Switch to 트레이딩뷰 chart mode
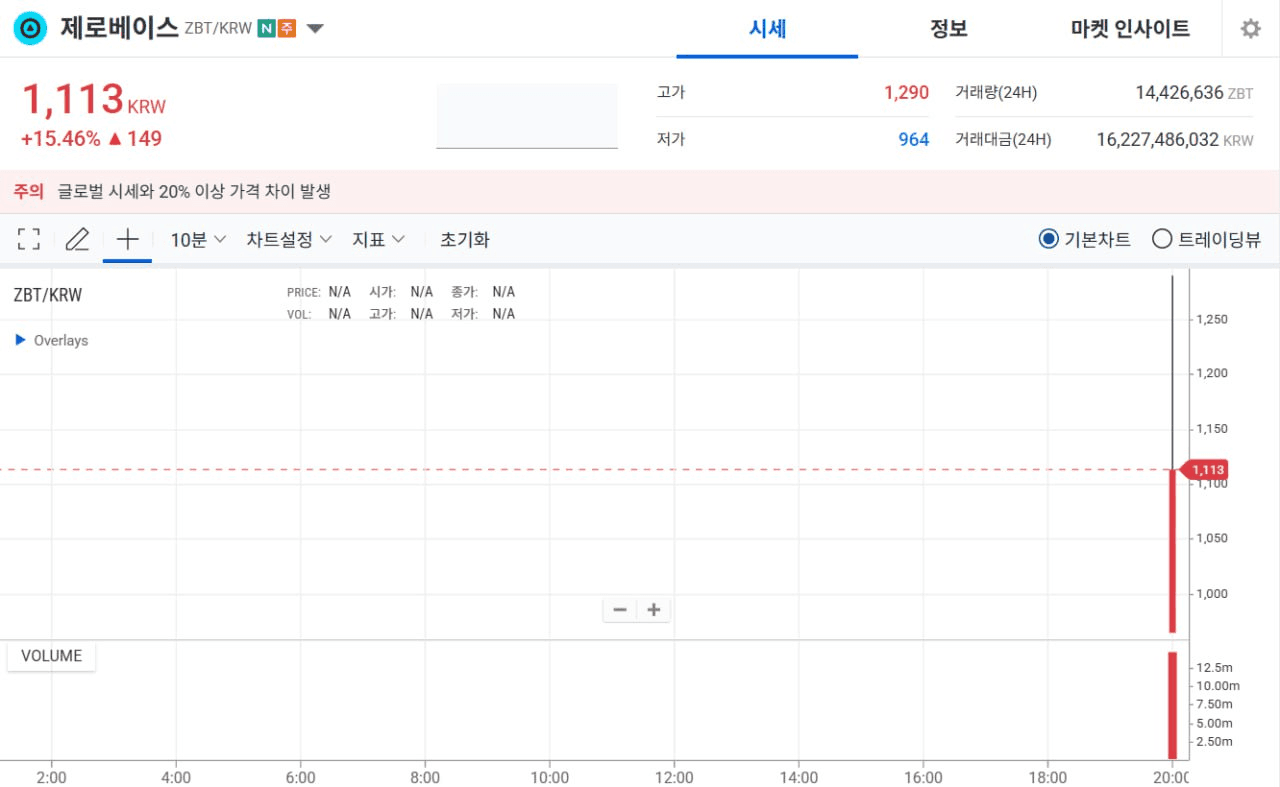Screen dimensions: 1280x787 pos(1162,239)
